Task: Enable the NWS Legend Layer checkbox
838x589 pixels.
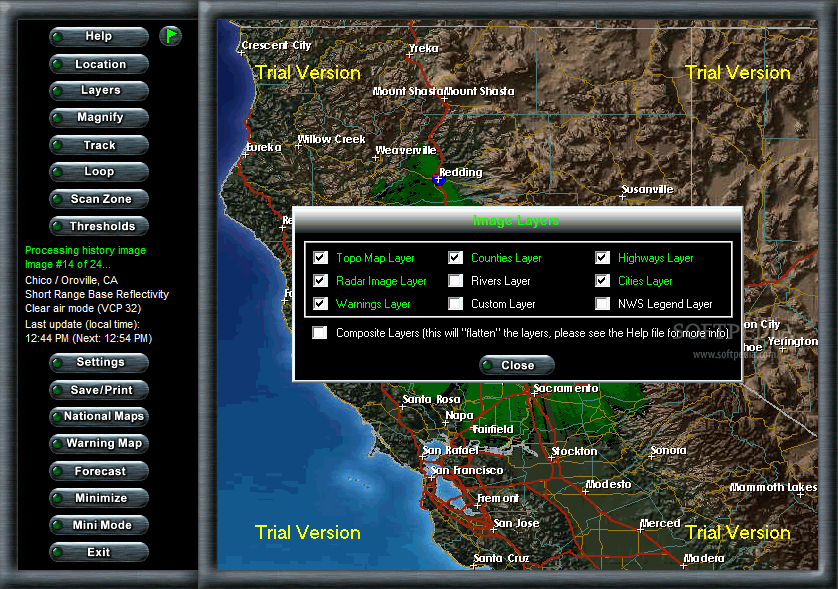Action: point(602,304)
